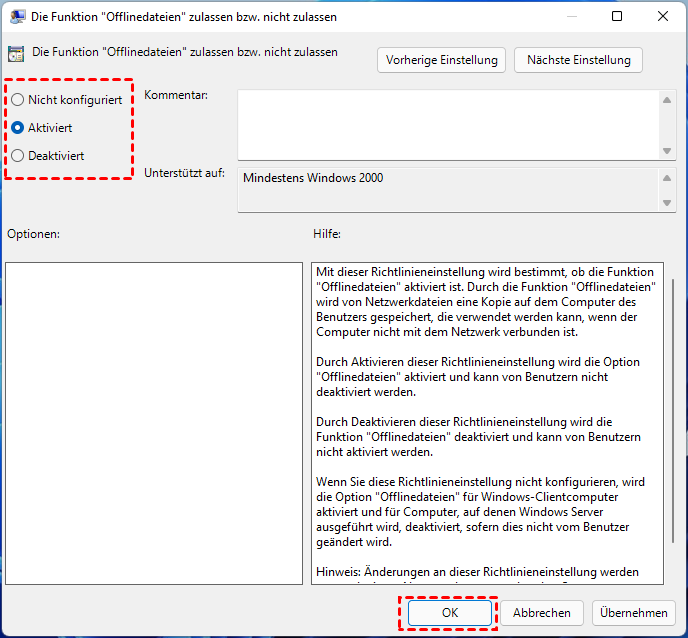Click the Kommentar scrollbar down arrow
Viewport: 688px width, 638px height.
667,151
